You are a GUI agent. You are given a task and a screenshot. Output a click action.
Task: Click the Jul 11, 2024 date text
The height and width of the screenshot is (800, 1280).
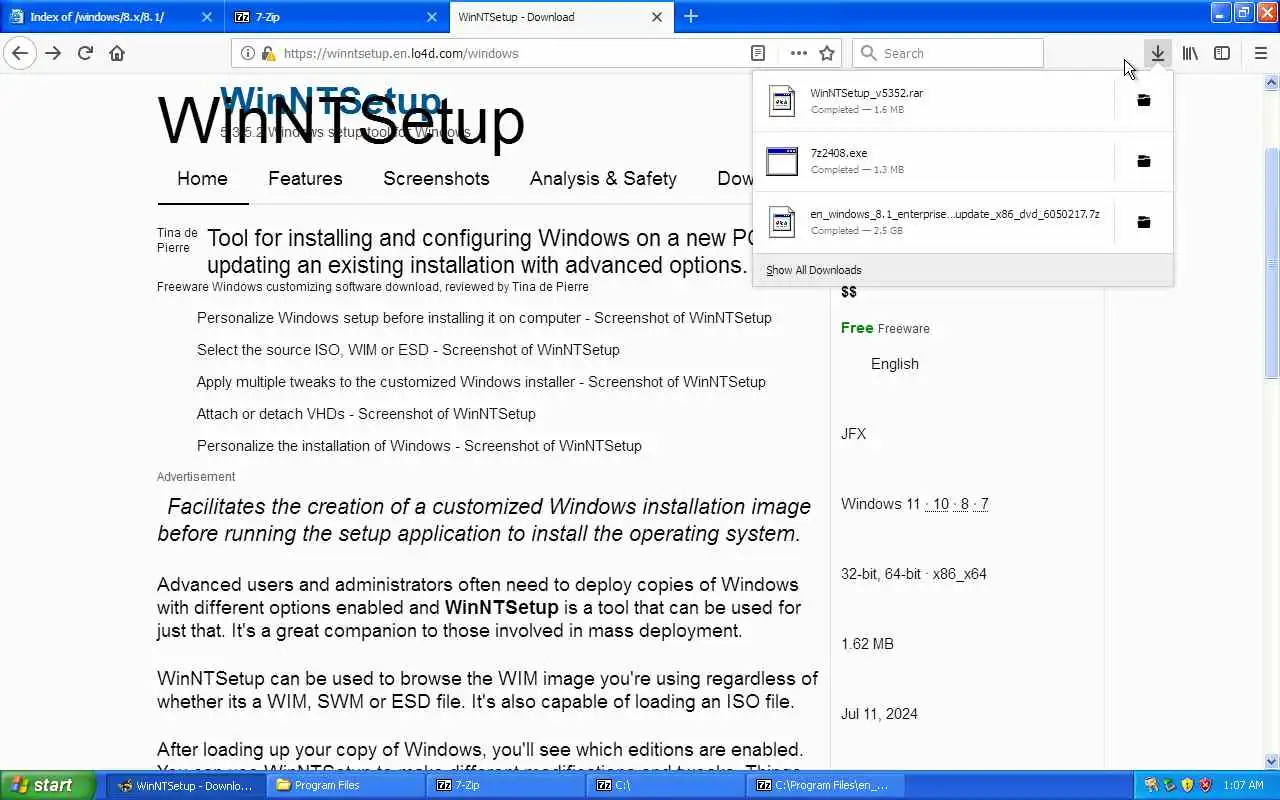coord(879,714)
